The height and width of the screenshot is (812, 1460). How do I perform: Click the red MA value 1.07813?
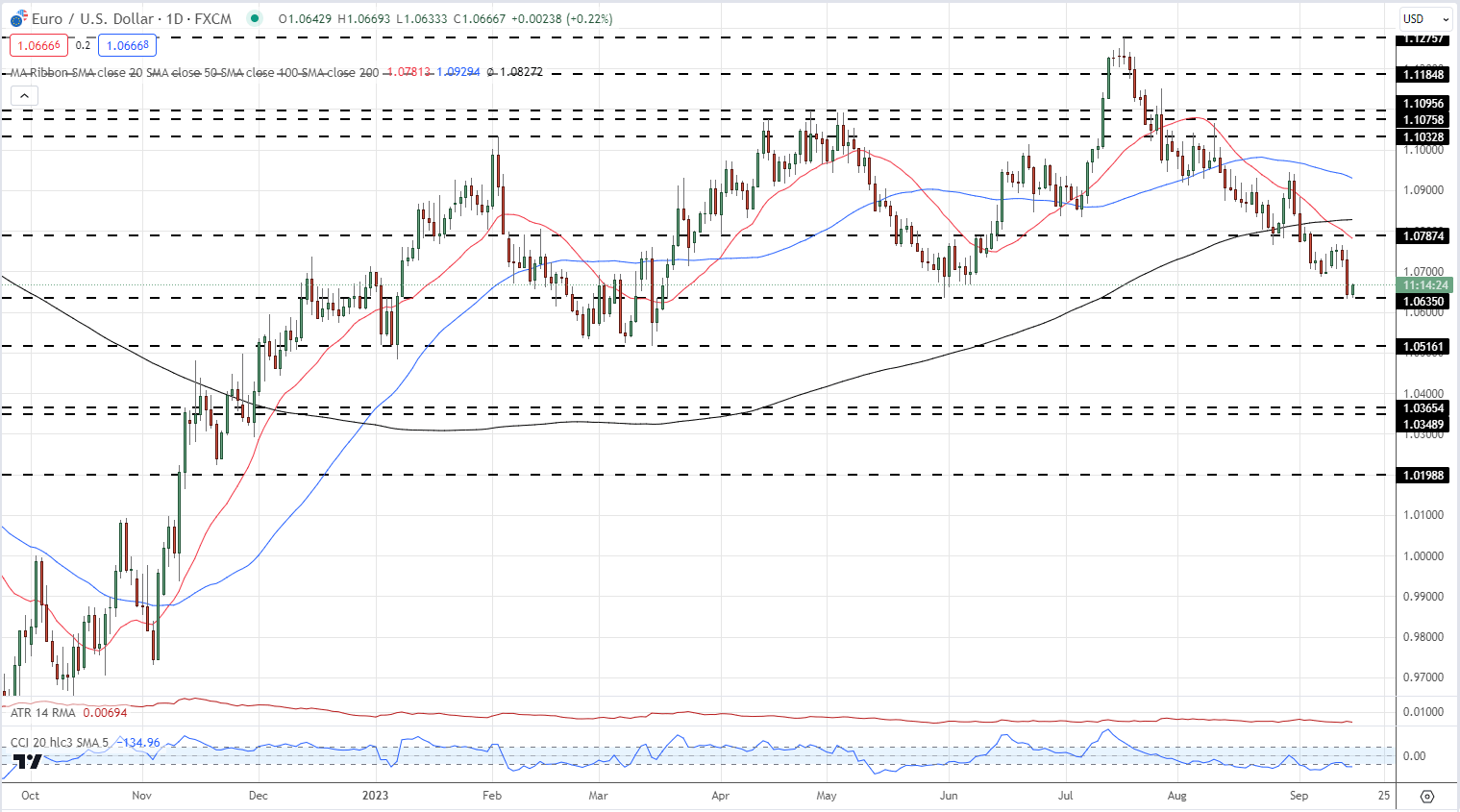(408, 72)
